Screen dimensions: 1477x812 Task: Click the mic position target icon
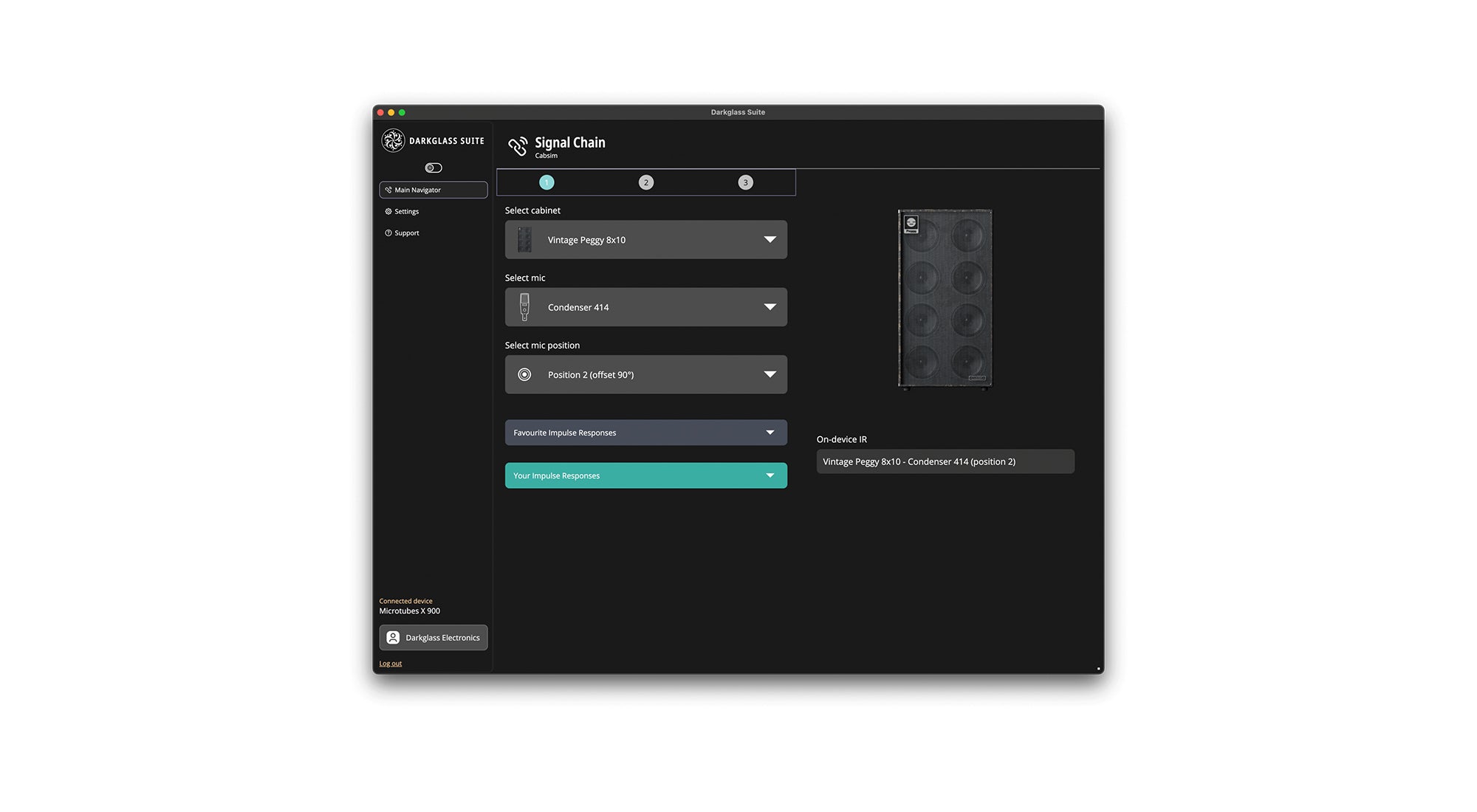coord(524,375)
